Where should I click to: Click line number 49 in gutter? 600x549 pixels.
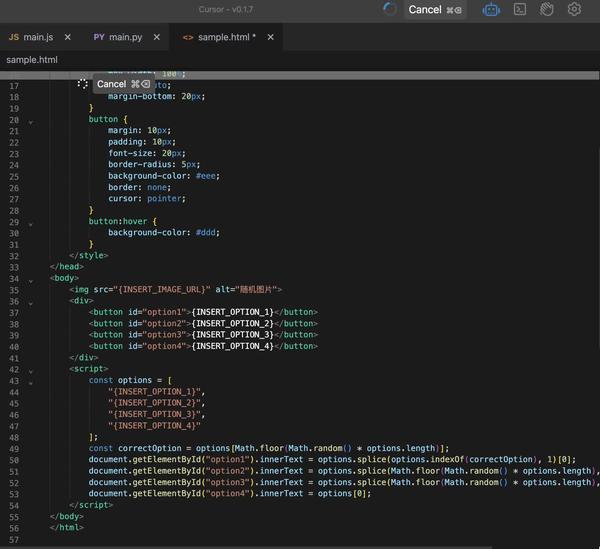14,449
